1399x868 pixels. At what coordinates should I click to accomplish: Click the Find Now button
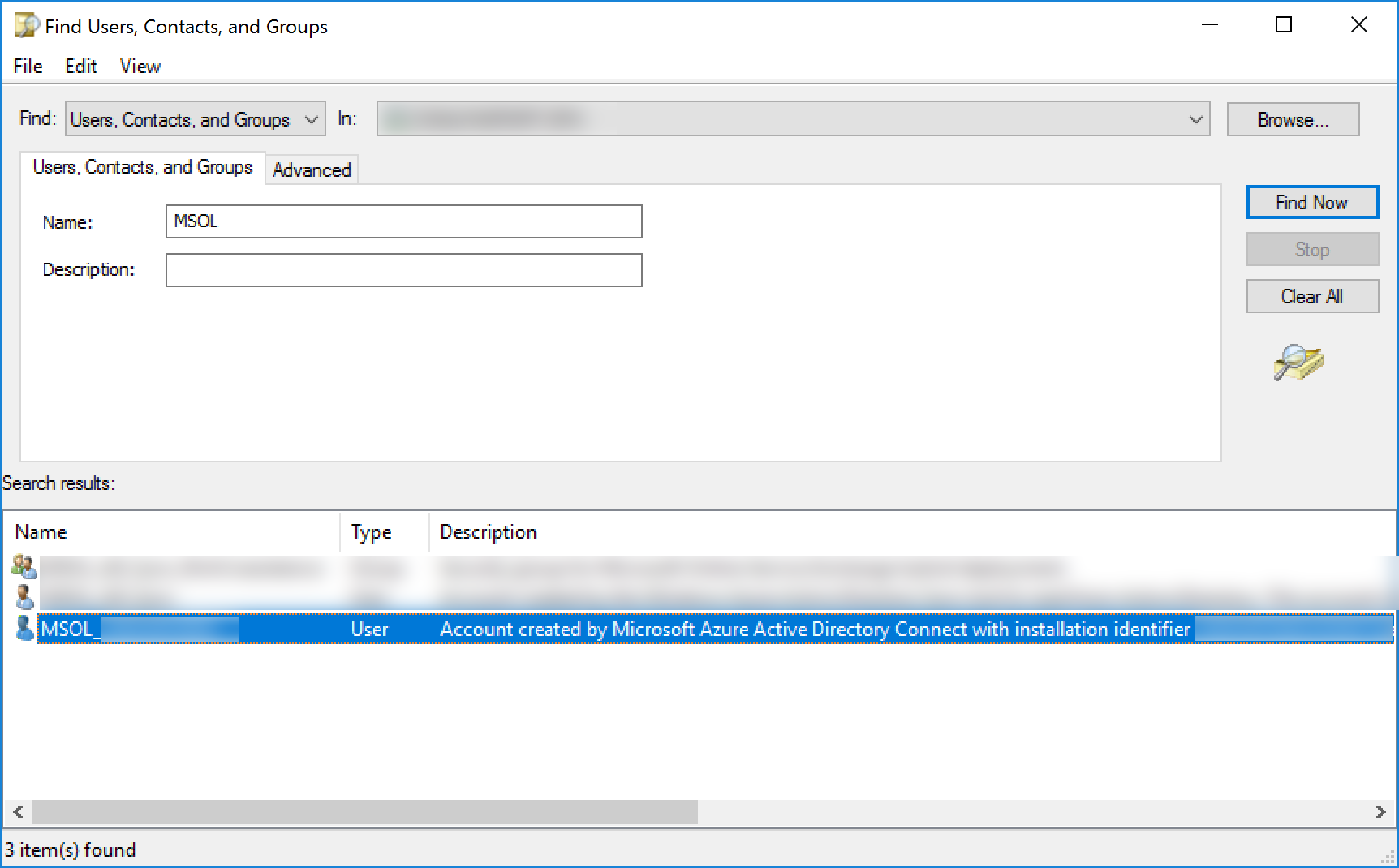pos(1312,203)
